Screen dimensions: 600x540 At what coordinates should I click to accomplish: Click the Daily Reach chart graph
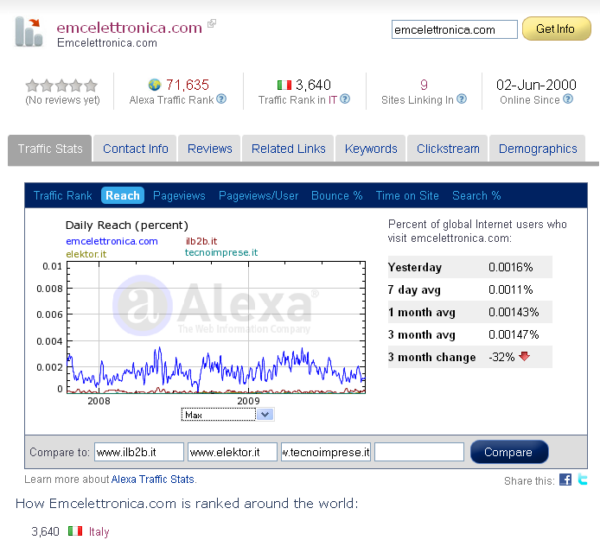(216, 328)
